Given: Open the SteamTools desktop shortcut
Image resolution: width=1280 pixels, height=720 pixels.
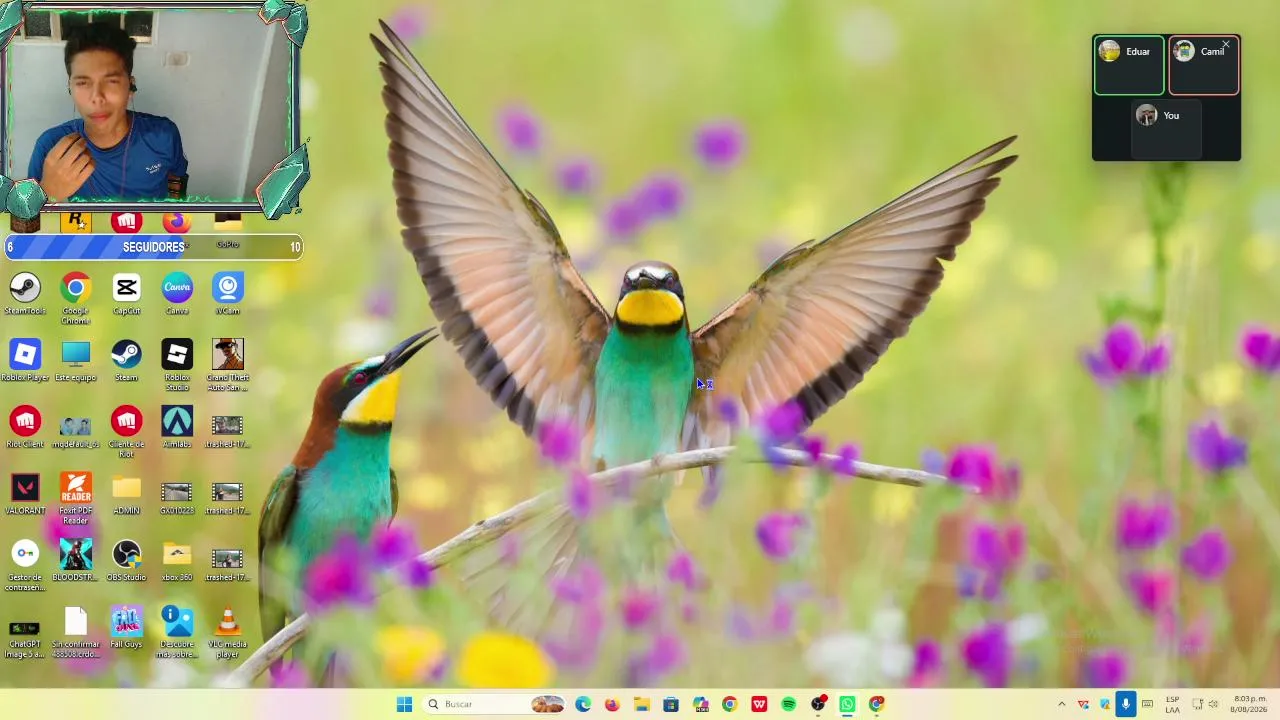Looking at the screenshot, I should click(25, 294).
